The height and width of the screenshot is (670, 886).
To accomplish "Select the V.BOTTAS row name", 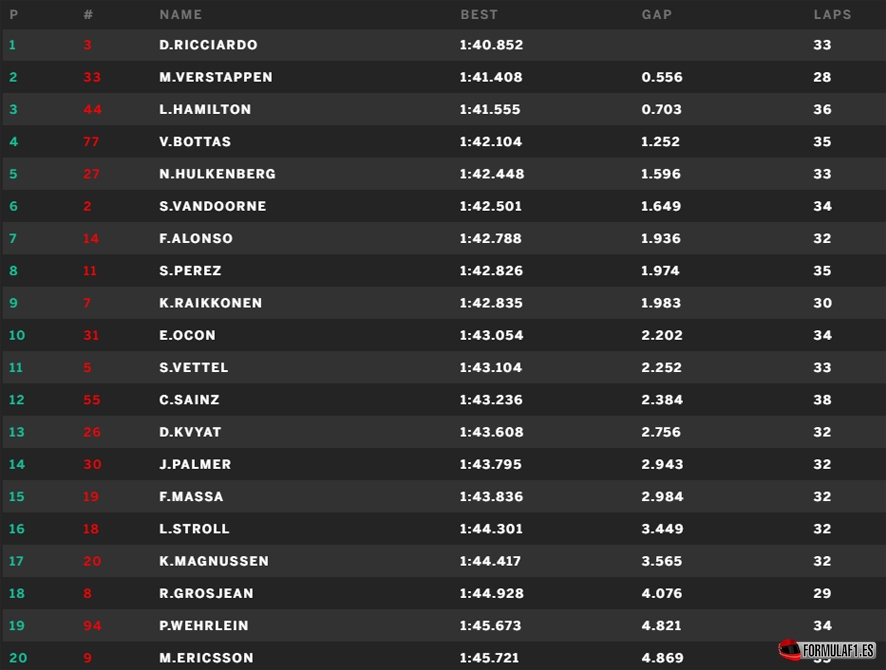I will pos(195,142).
